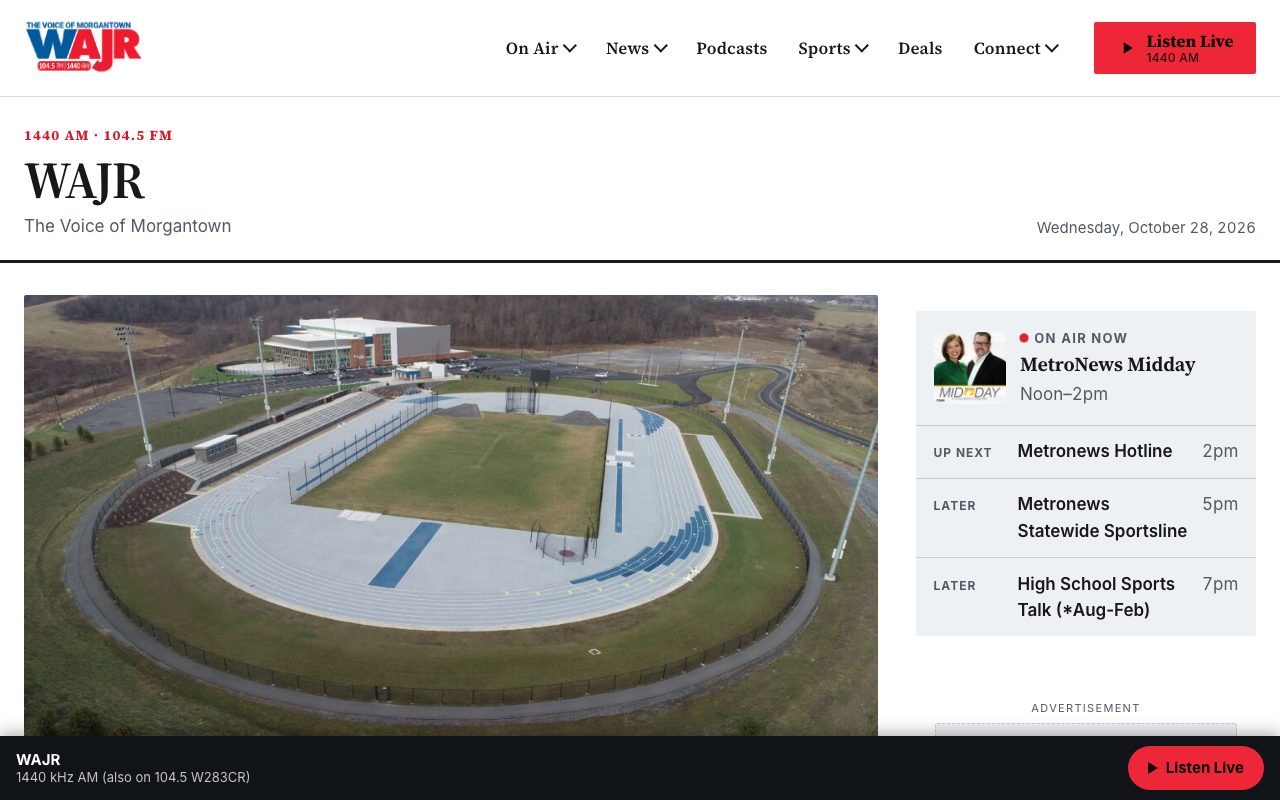Click the date 'Wednesday, October 28, 2026'
This screenshot has width=1280, height=800.
pyautogui.click(x=1146, y=228)
